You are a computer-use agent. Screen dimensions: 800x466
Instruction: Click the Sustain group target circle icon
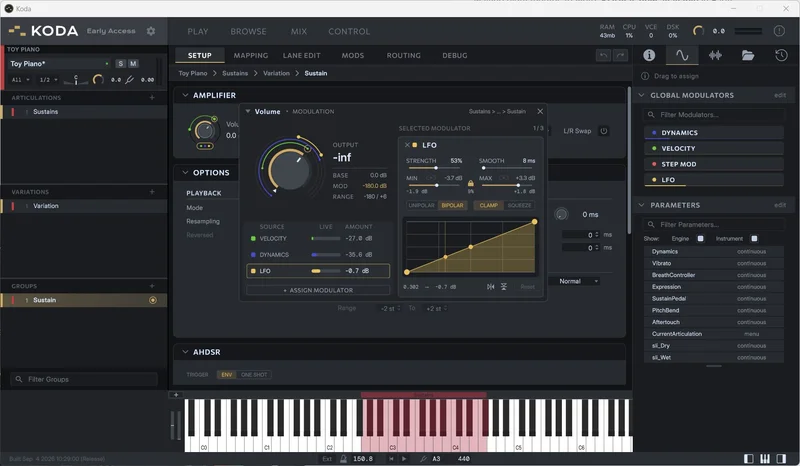[x=153, y=300]
